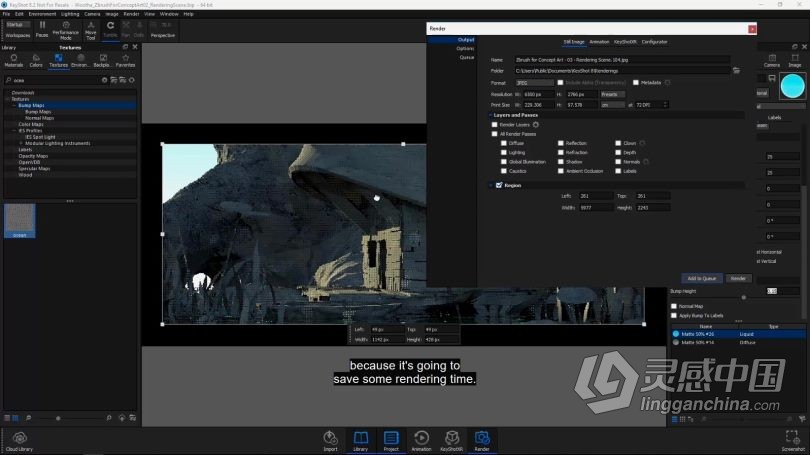
Task: Open the Camera menu
Action: click(x=92, y=14)
